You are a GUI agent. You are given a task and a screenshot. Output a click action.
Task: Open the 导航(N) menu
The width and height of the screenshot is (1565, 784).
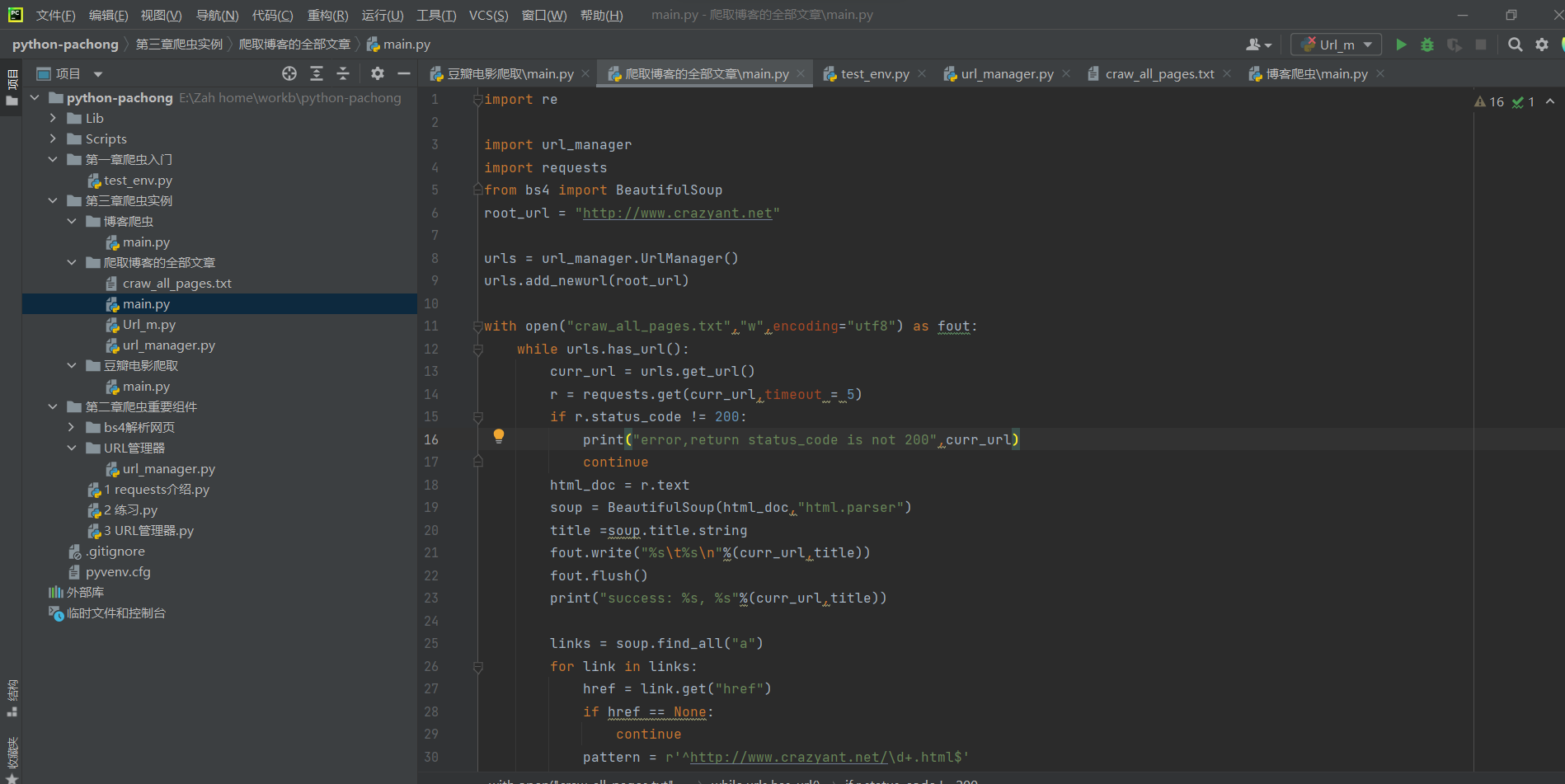217,15
